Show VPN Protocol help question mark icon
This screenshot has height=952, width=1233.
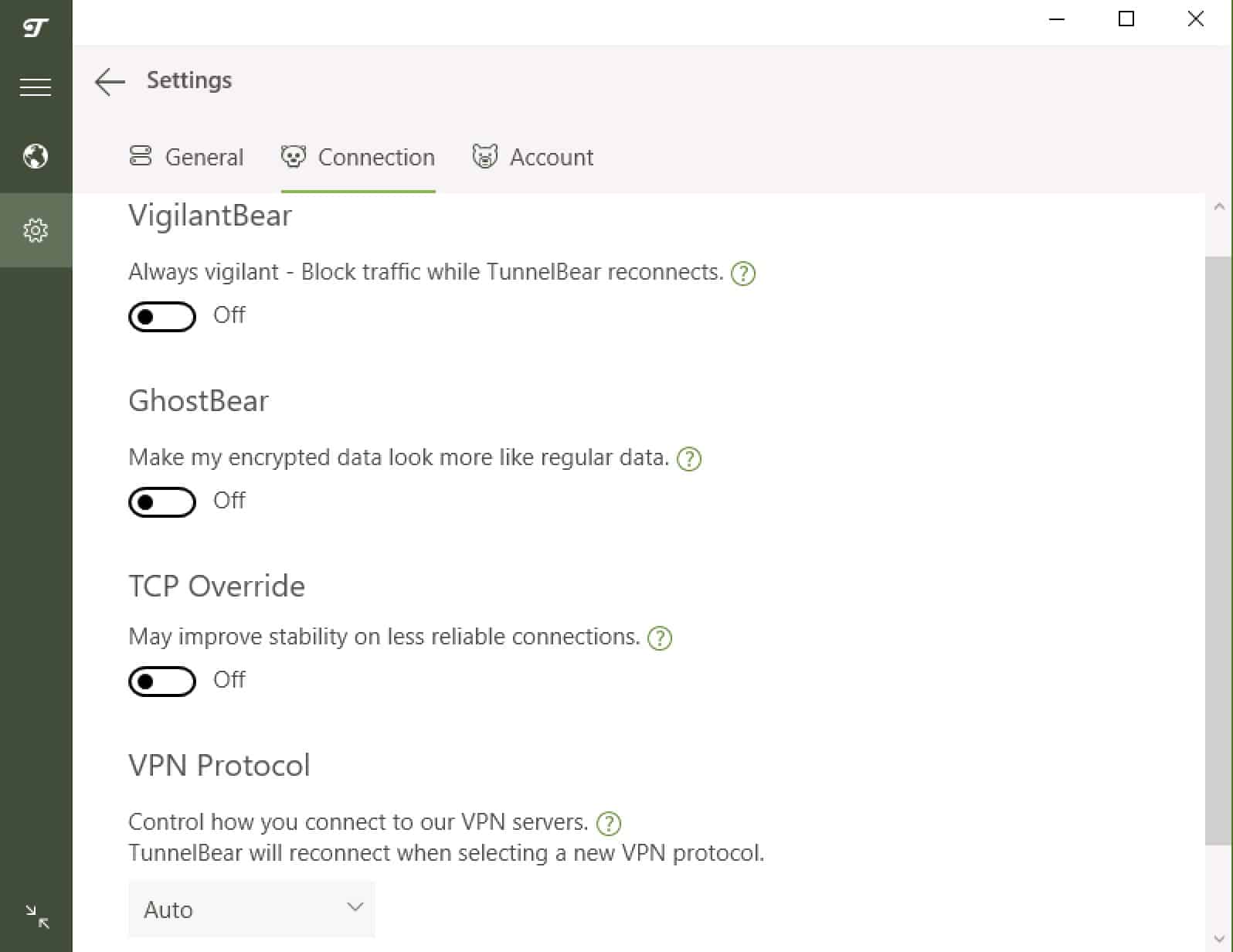click(609, 824)
